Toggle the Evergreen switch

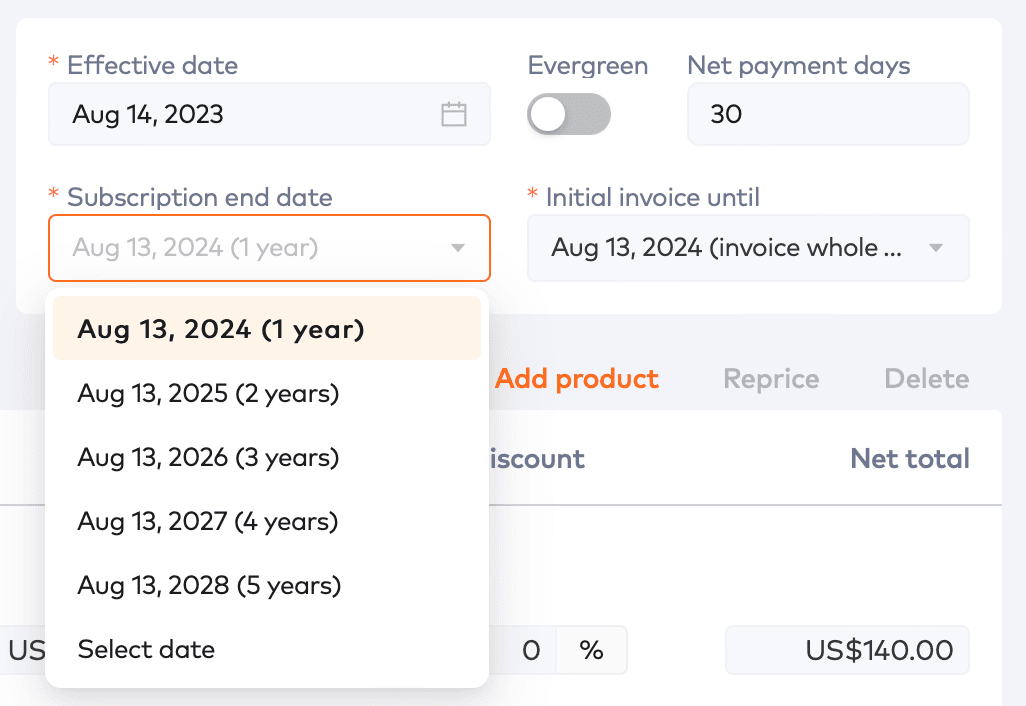[569, 114]
